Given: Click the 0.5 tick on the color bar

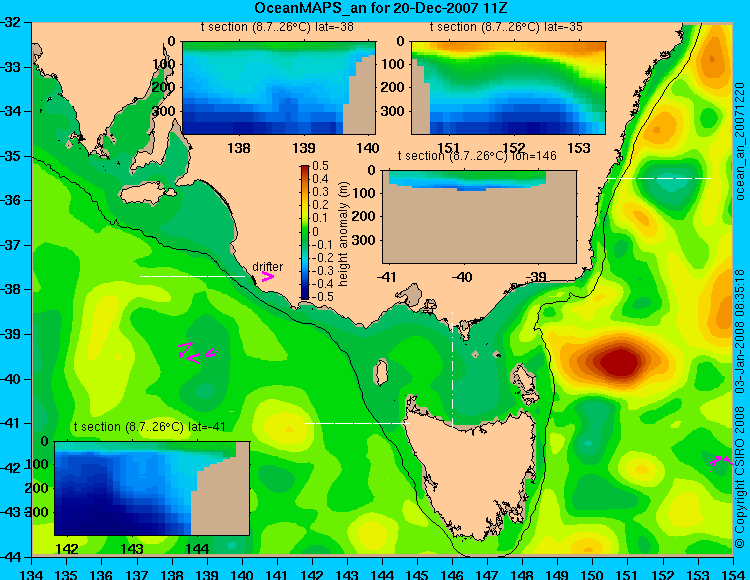Looking at the screenshot, I should pos(320,166).
